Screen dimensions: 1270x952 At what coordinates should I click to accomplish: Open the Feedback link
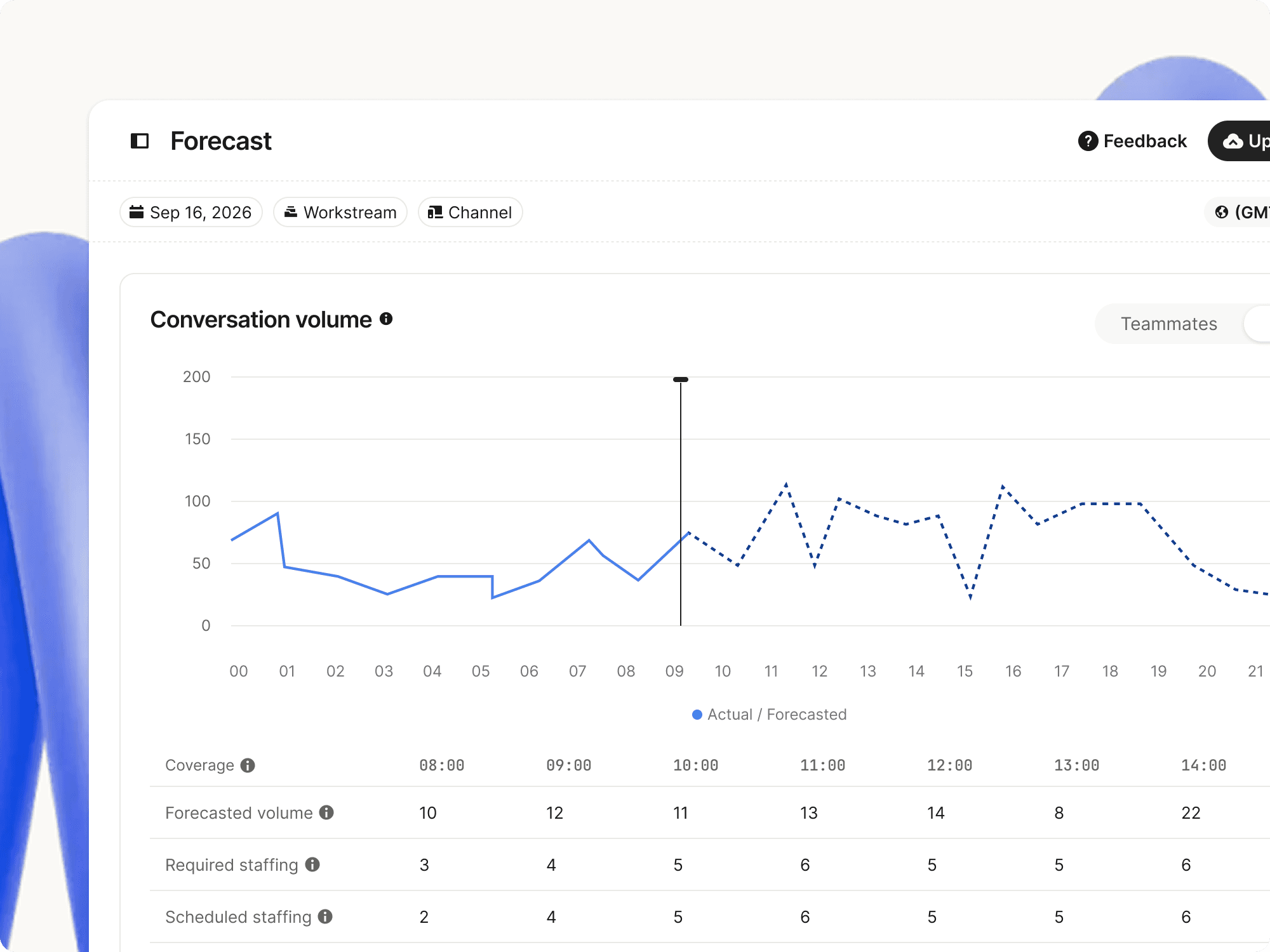[x=1132, y=141]
